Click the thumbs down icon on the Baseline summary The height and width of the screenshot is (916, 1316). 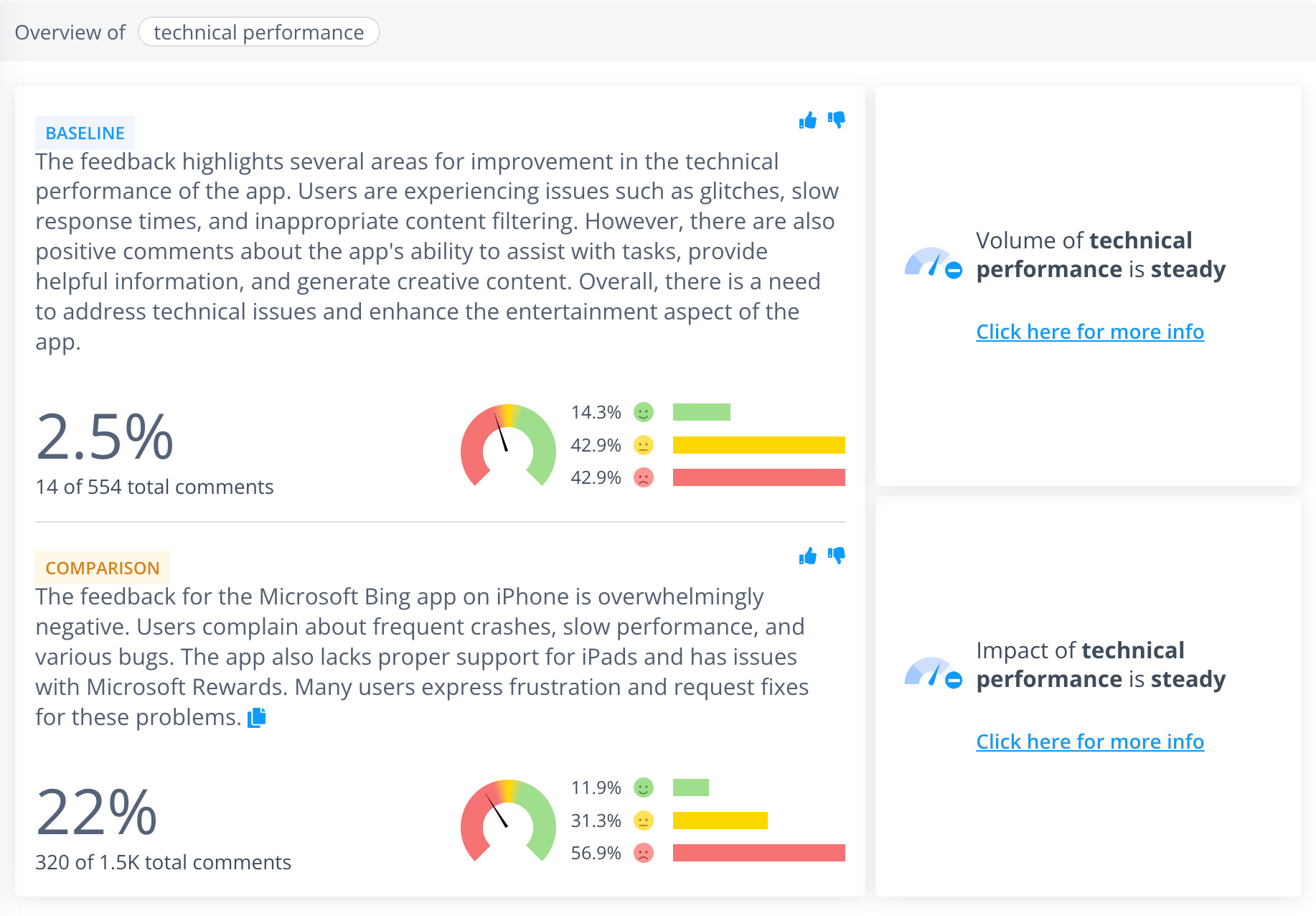tap(837, 120)
